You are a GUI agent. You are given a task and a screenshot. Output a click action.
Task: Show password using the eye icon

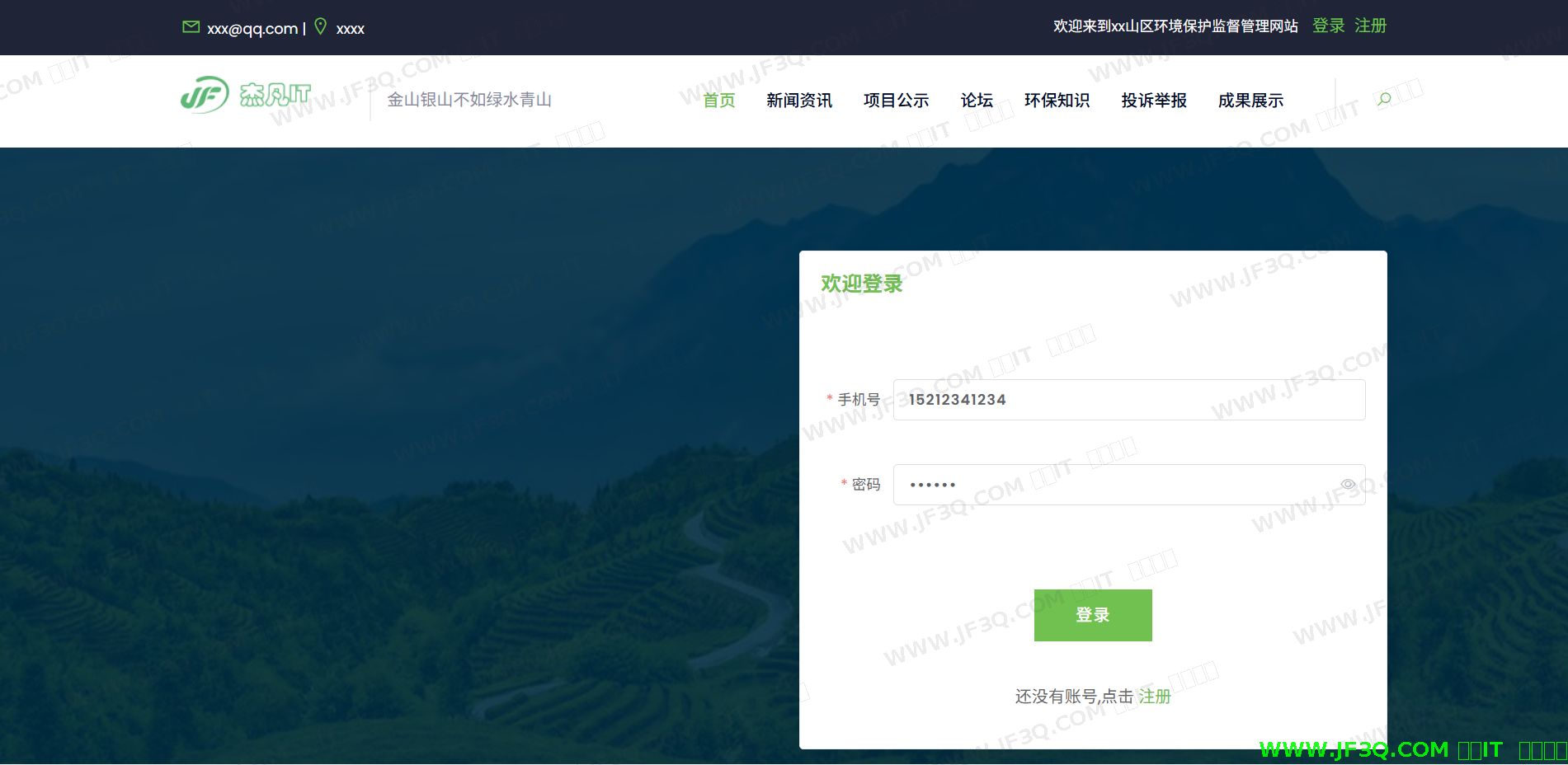[x=1348, y=485]
